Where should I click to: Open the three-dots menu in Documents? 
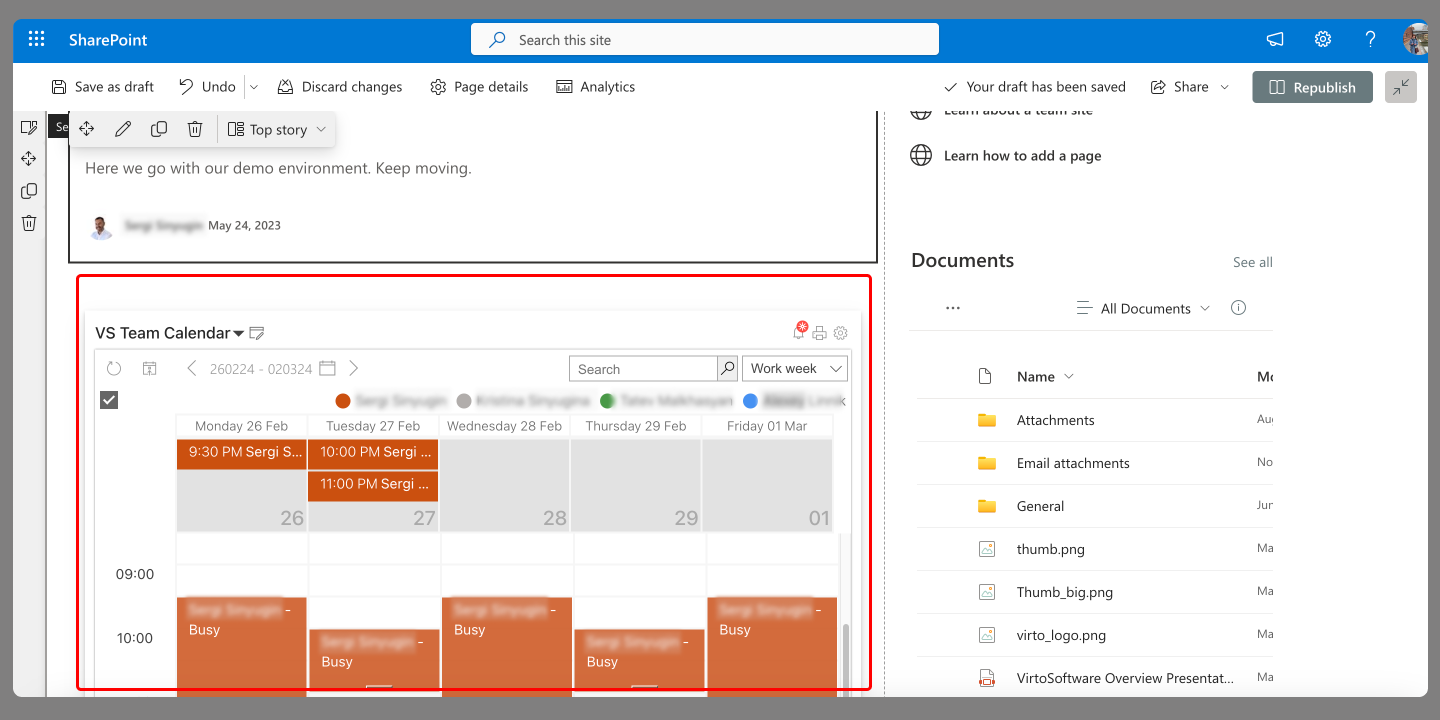coord(953,308)
